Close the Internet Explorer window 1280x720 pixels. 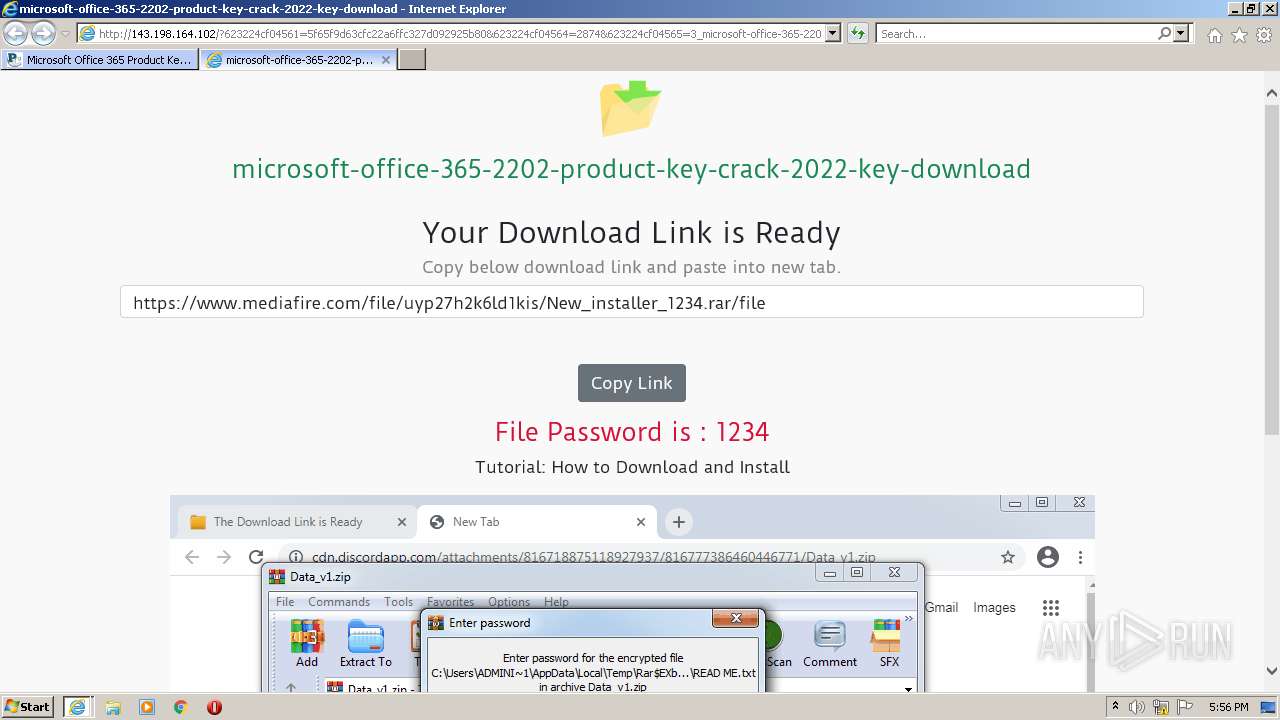pos(1268,9)
